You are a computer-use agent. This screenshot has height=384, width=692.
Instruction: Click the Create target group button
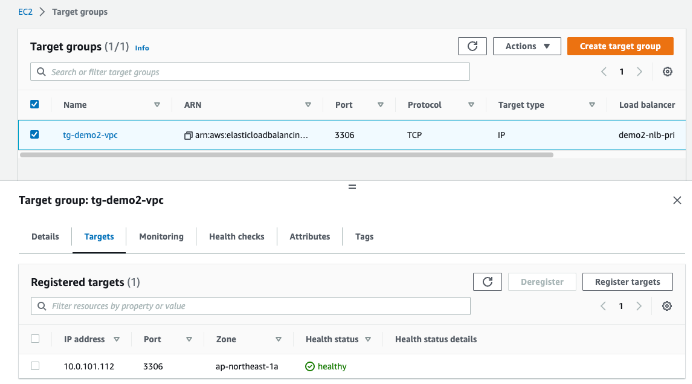(x=620, y=46)
